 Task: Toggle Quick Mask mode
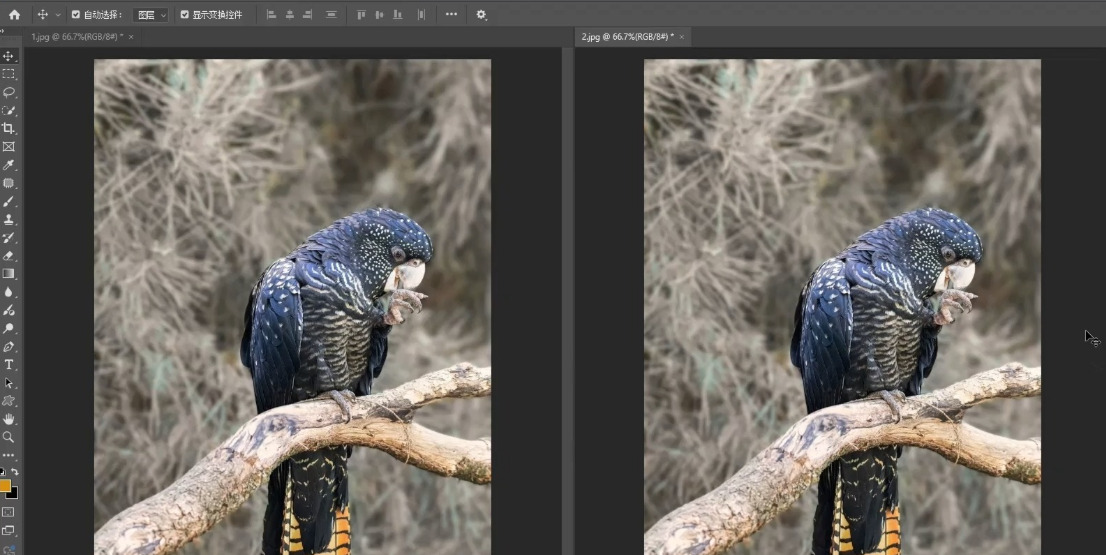[8, 512]
